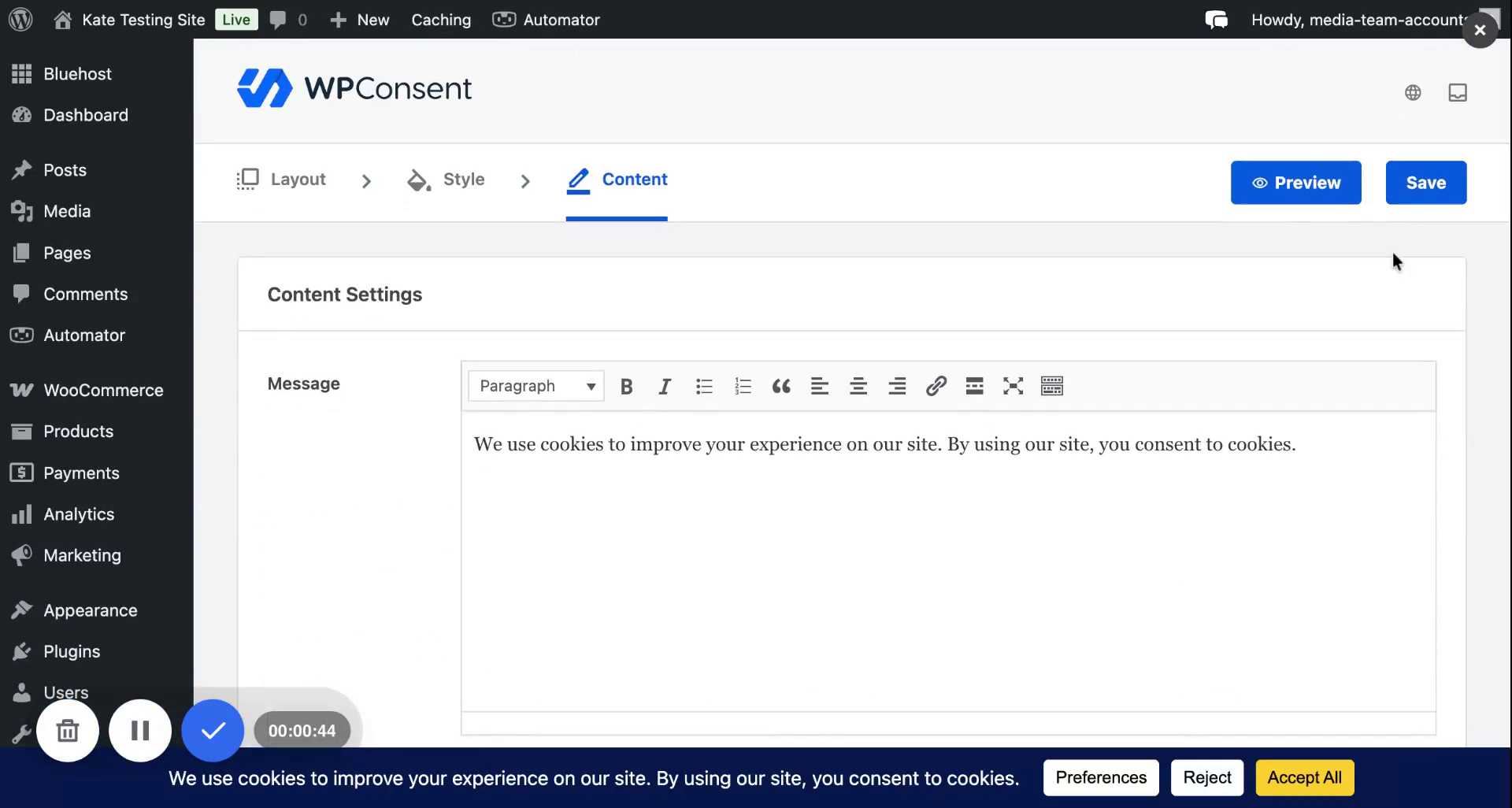
Task: Open the Paragraph style dropdown
Action: (x=535, y=386)
